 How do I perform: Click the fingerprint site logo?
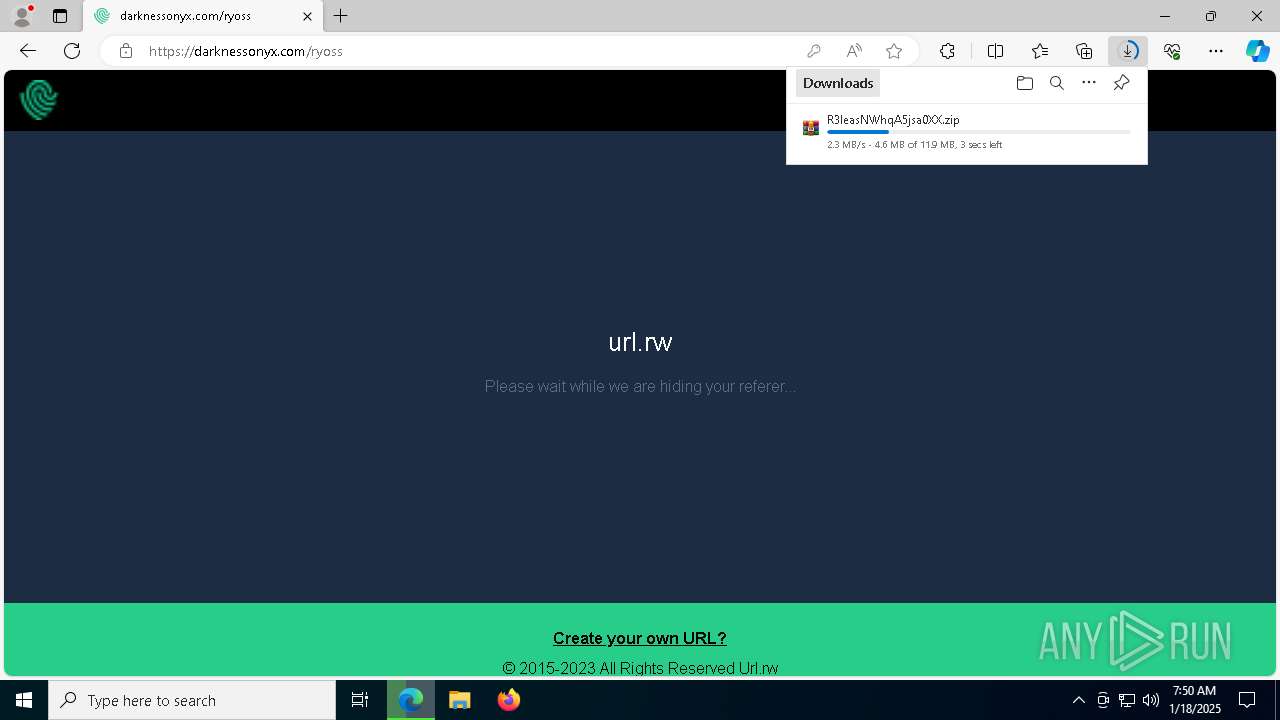(x=39, y=100)
